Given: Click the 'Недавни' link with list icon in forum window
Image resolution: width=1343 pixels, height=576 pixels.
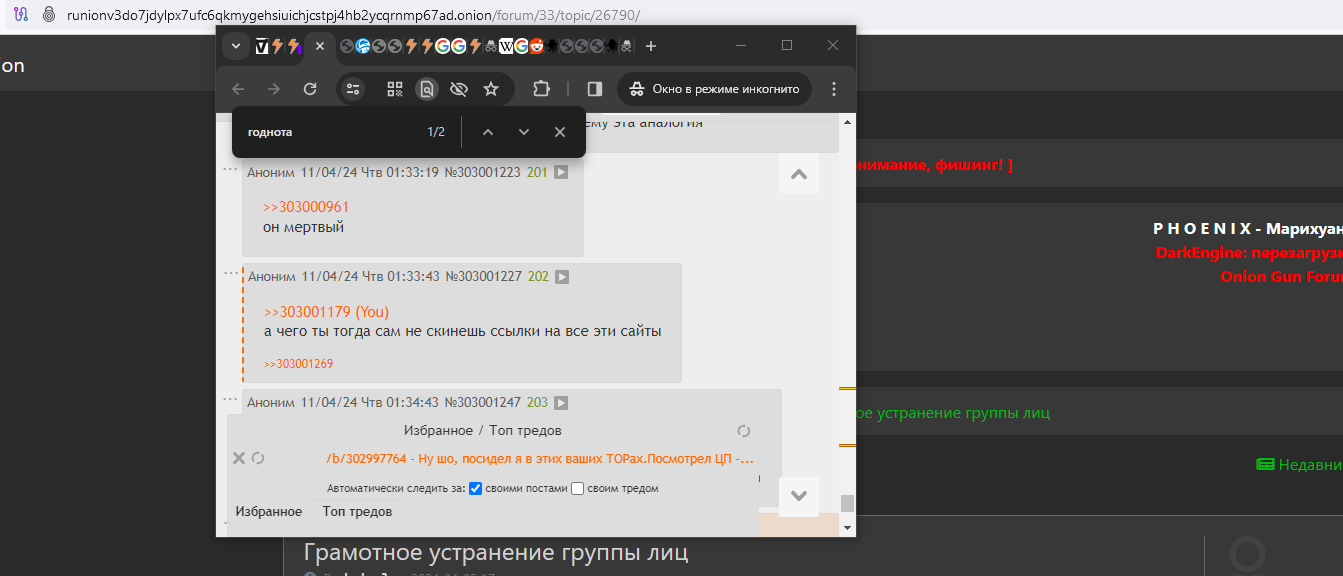Looking at the screenshot, I should (1299, 464).
